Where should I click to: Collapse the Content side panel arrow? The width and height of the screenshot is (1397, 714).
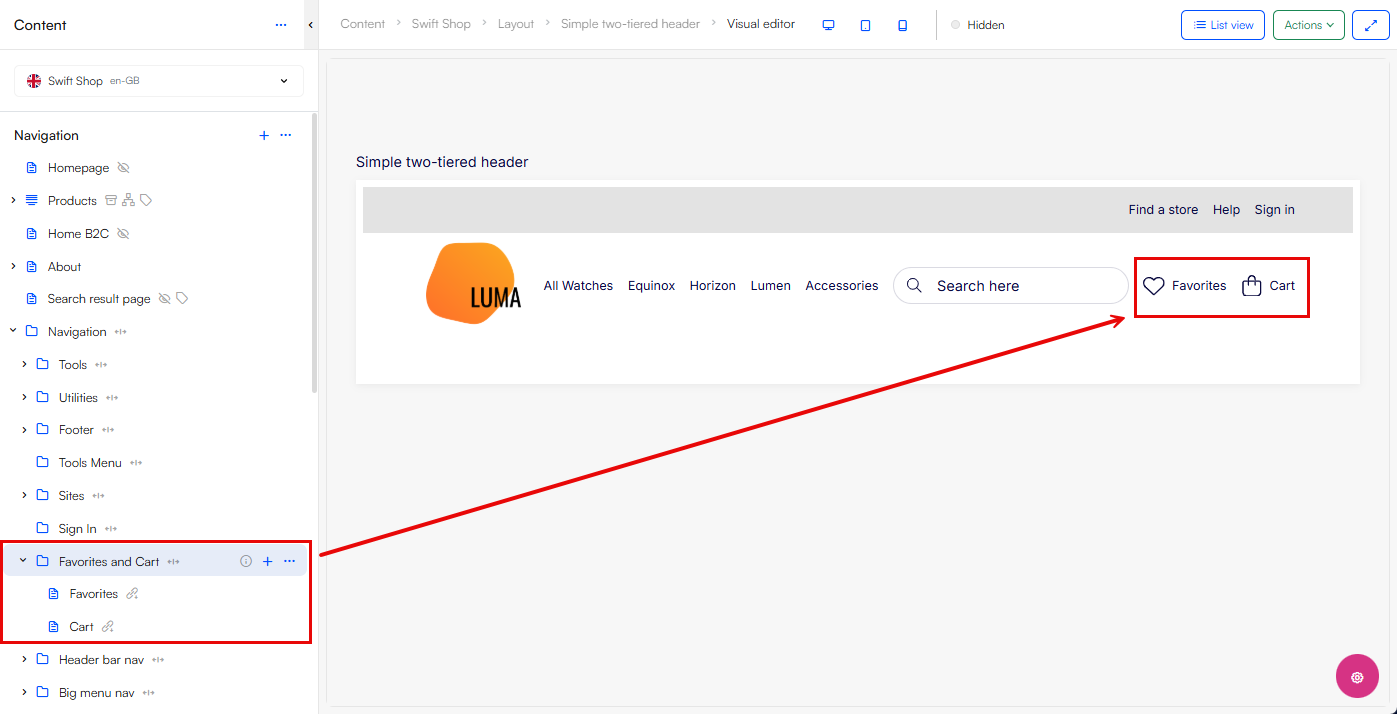click(310, 25)
